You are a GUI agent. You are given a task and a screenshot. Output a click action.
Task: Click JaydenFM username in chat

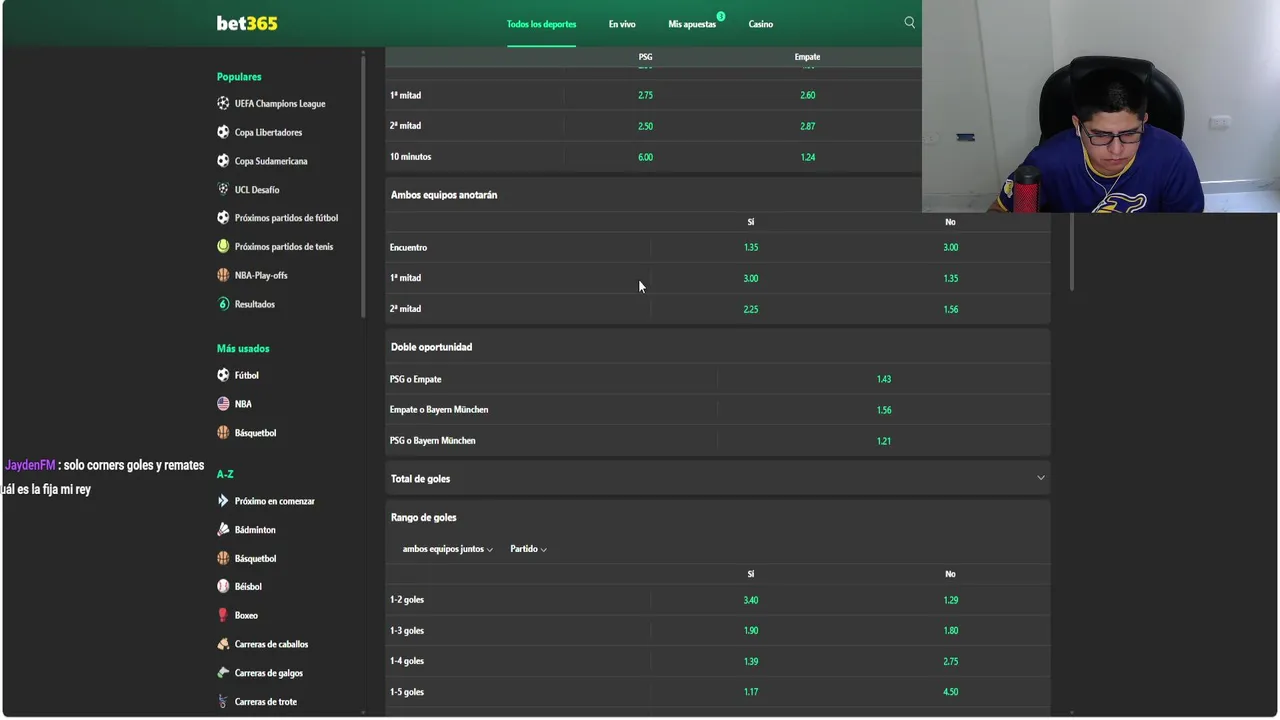click(30, 465)
